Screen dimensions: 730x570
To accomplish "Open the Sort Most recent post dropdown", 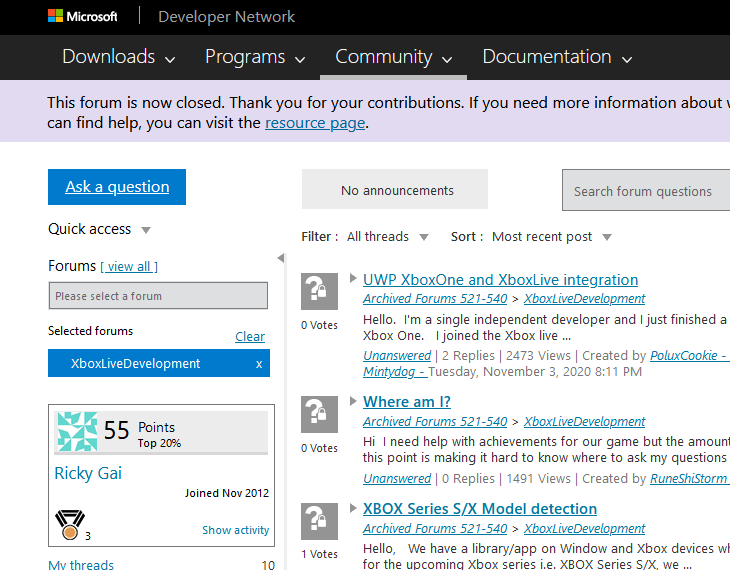I will 552,237.
